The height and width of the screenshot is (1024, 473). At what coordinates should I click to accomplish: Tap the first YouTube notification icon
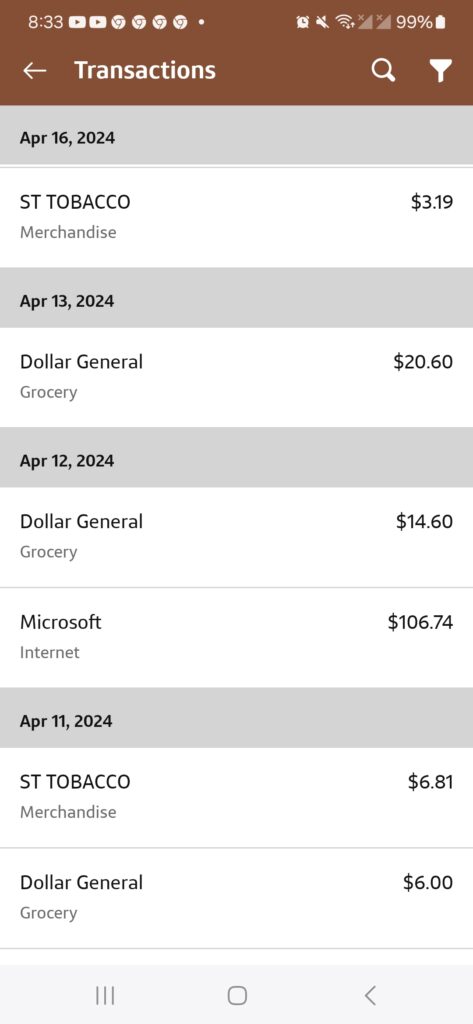pyautogui.click(x=77, y=22)
